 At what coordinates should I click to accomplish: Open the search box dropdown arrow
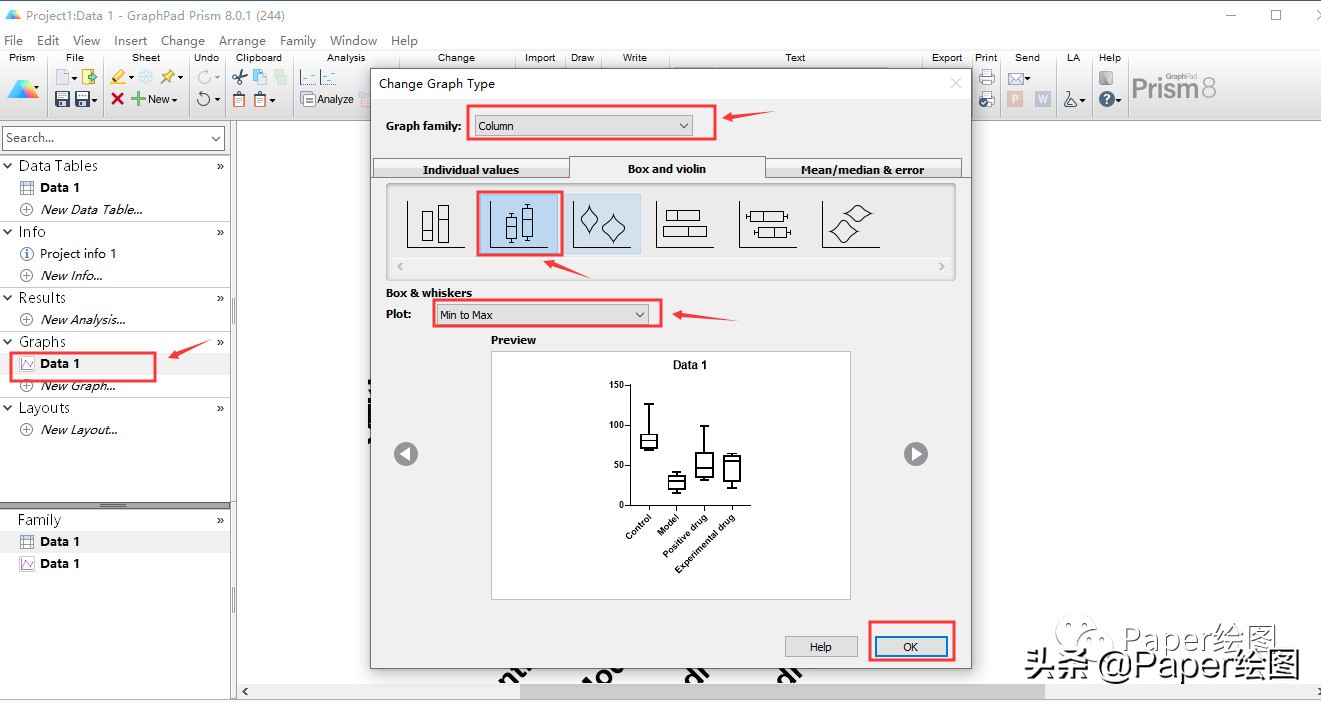(x=217, y=138)
